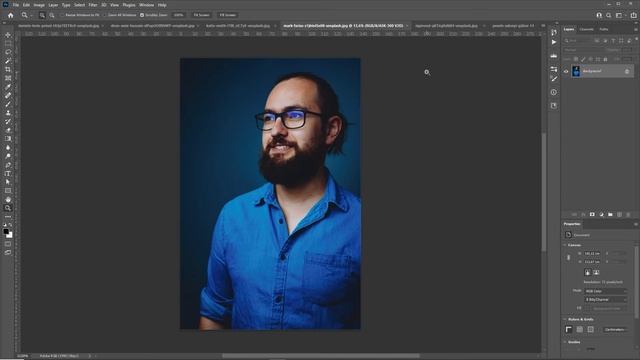Image resolution: width=640 pixels, height=360 pixels.
Task: Select the Path Selection tool
Action: 8,182
